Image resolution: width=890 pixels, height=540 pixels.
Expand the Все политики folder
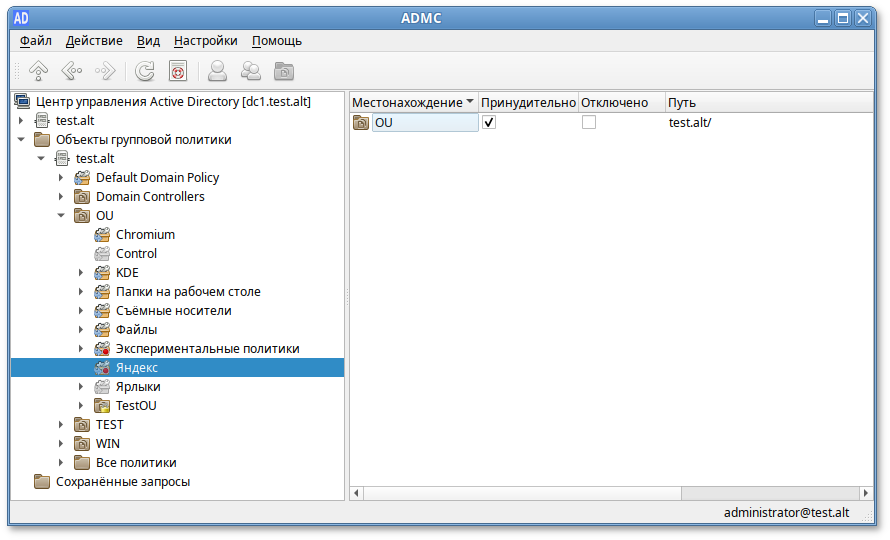tap(61, 463)
